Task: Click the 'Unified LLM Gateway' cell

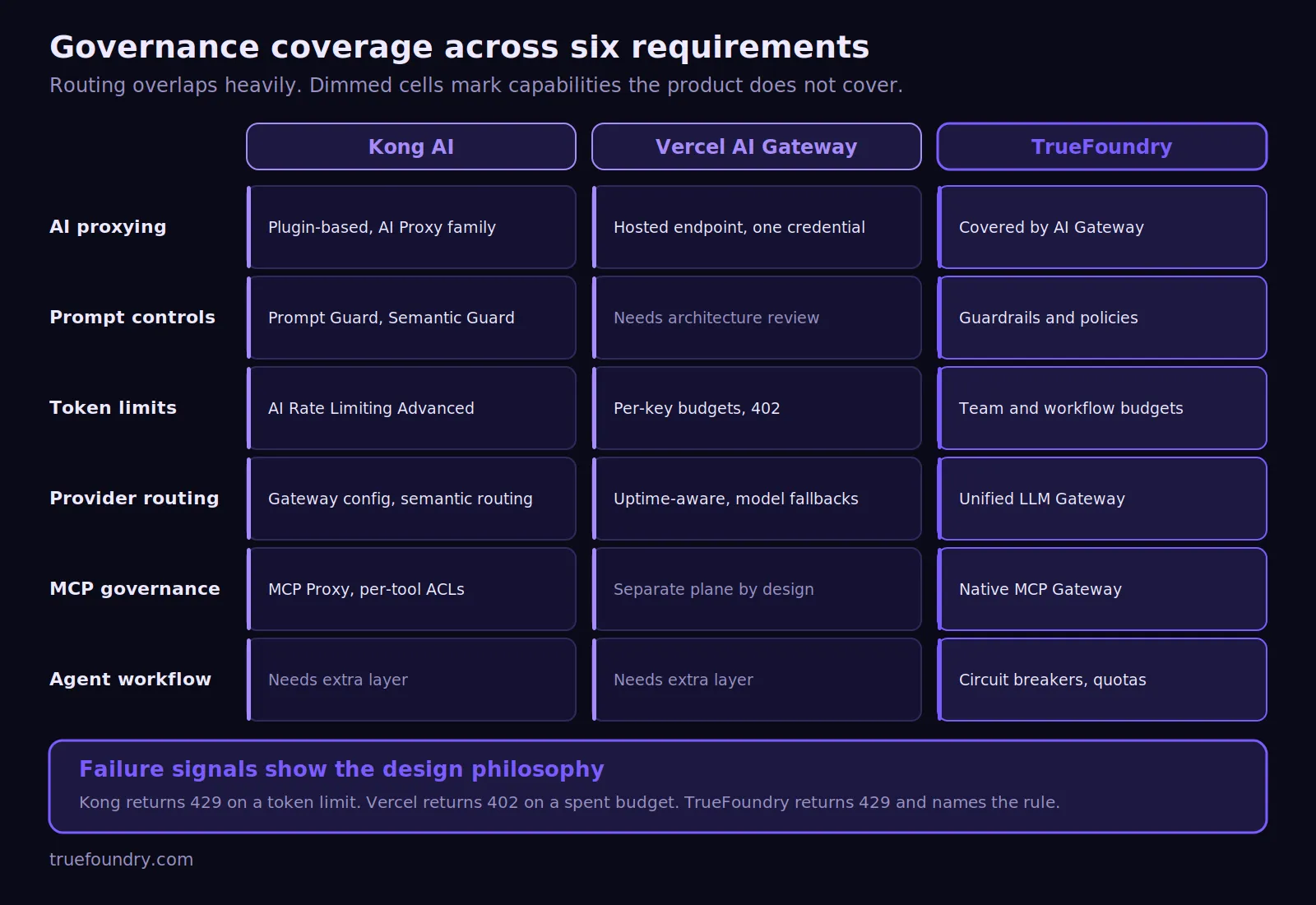Action: pyautogui.click(x=1102, y=499)
